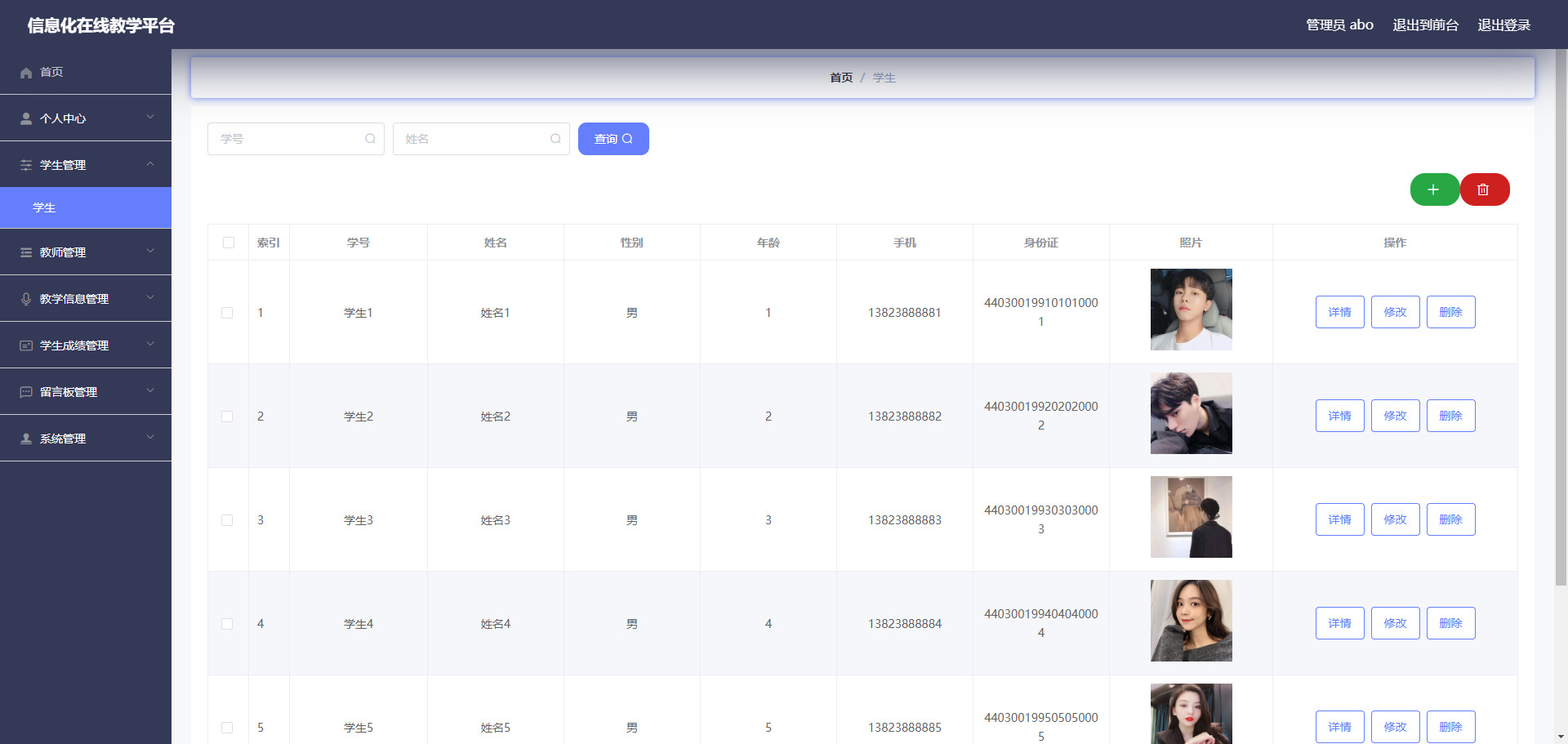Expand the 教师管理 menu chevron
1568x744 pixels.
pos(150,251)
